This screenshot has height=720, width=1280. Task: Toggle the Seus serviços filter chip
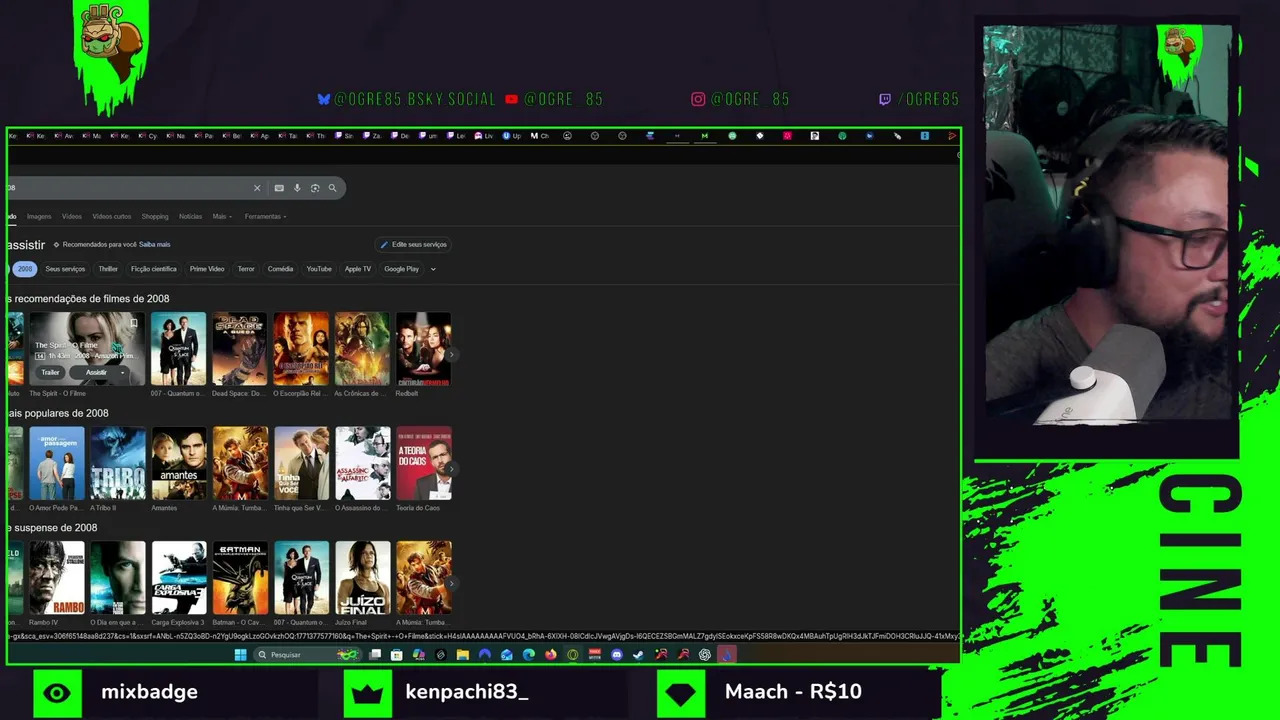tap(65, 269)
